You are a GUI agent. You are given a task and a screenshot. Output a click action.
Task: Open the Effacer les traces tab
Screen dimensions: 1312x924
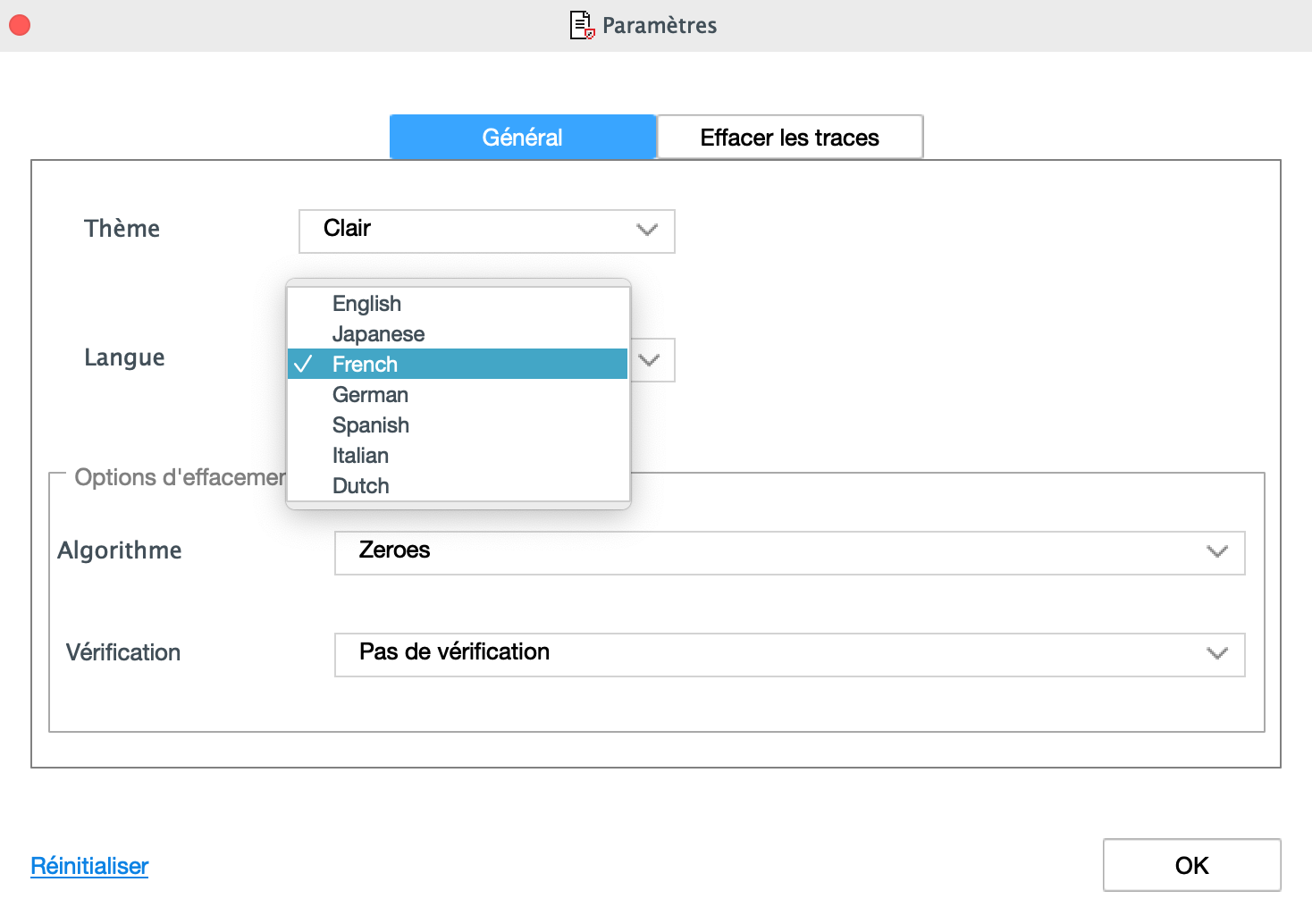790,137
